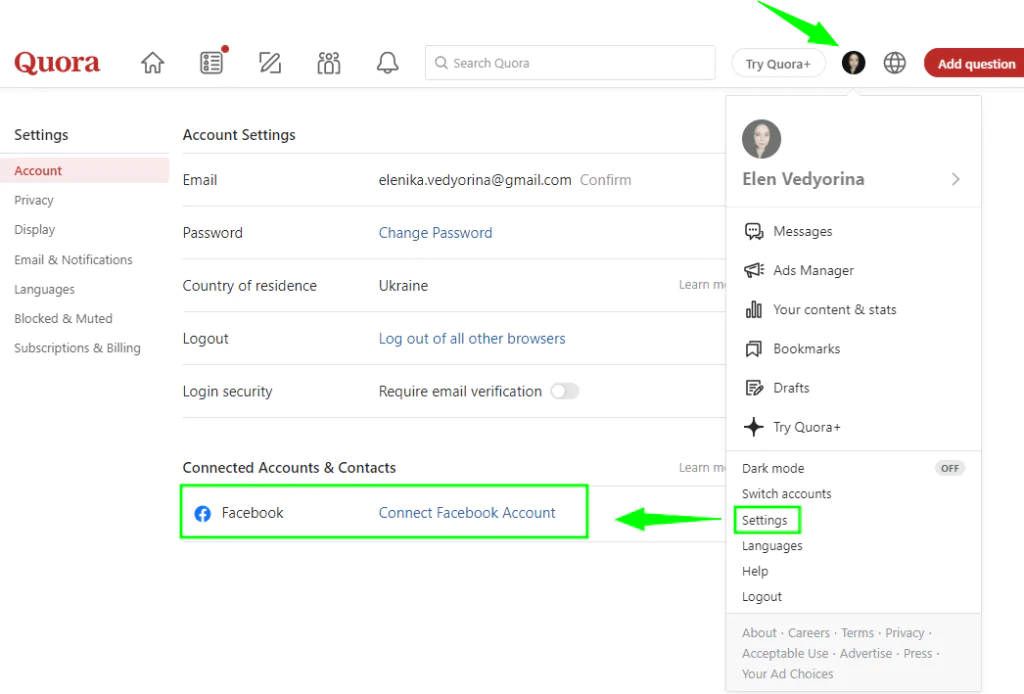
Task: Click the Ads Manager megaphone icon
Action: pyautogui.click(x=754, y=270)
